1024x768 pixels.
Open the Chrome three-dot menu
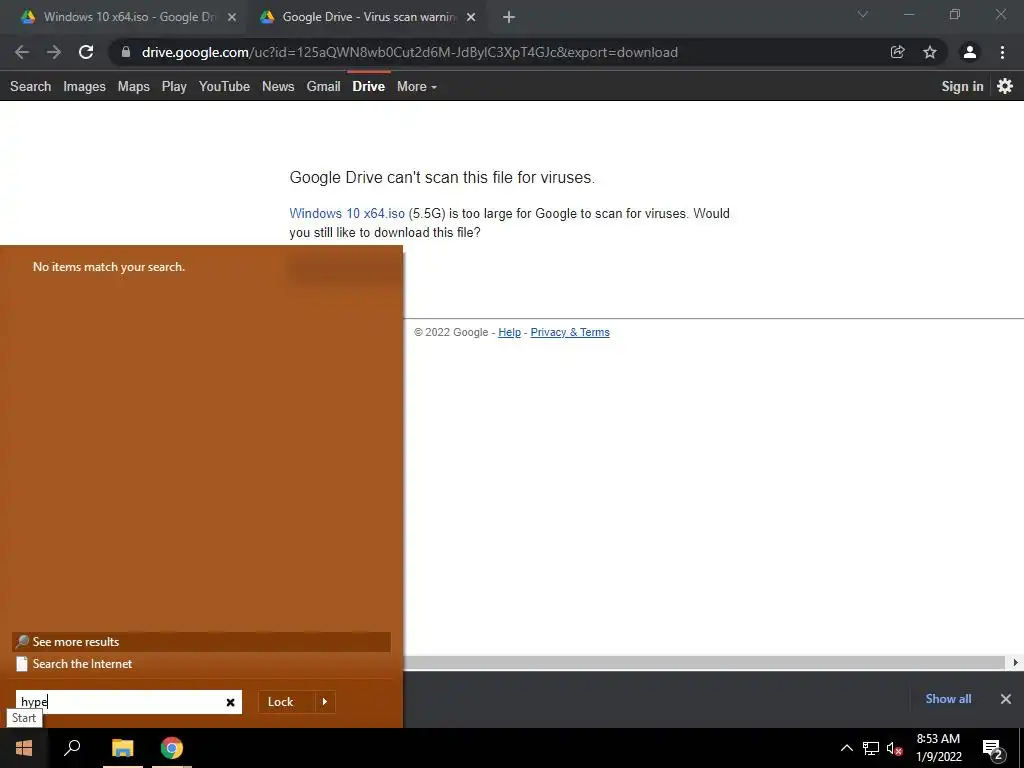coord(1002,52)
